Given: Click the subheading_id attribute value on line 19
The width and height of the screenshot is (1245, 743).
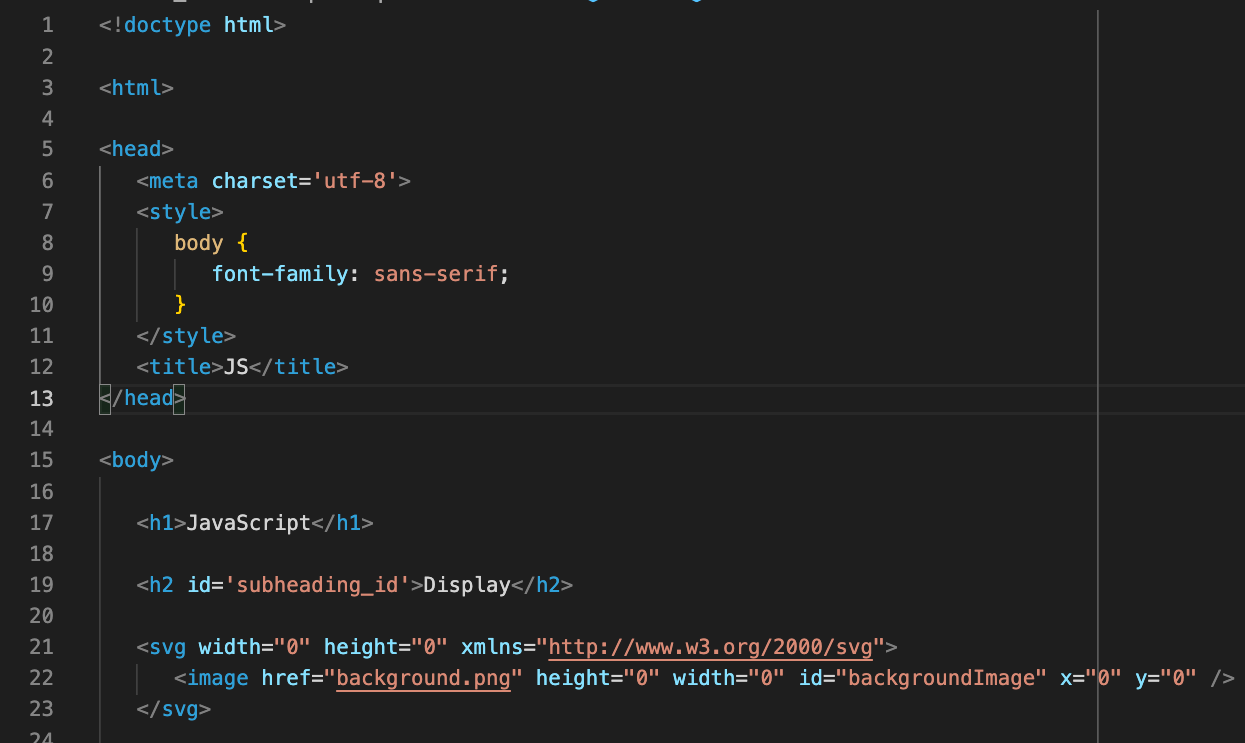Looking at the screenshot, I should pos(318,584).
